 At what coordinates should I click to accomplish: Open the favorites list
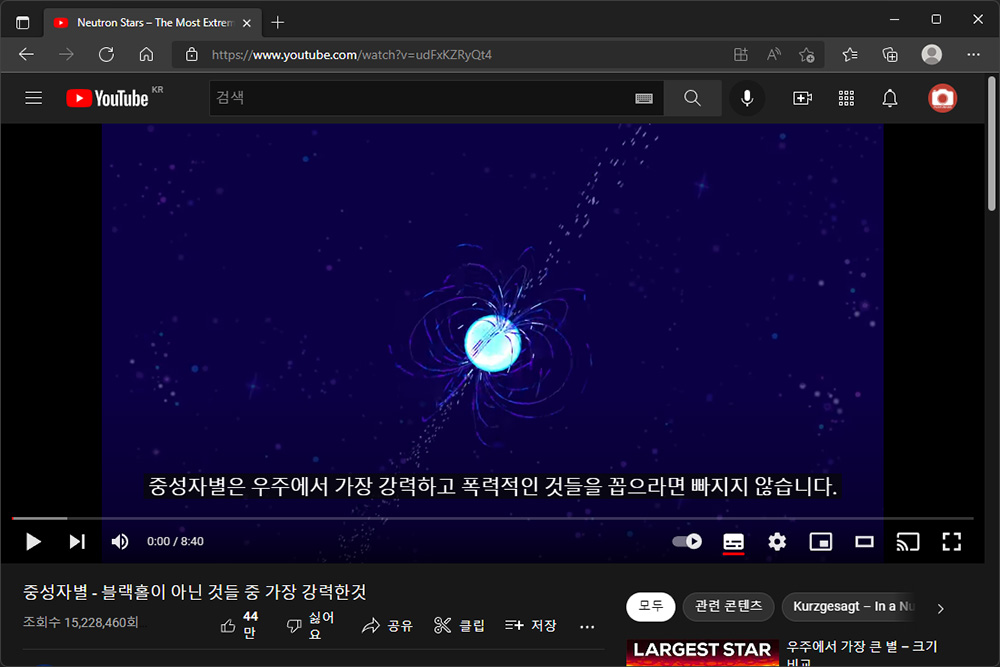849,55
